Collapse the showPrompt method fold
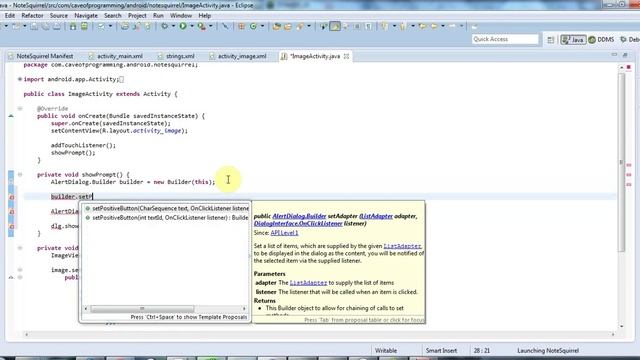 click(20, 175)
